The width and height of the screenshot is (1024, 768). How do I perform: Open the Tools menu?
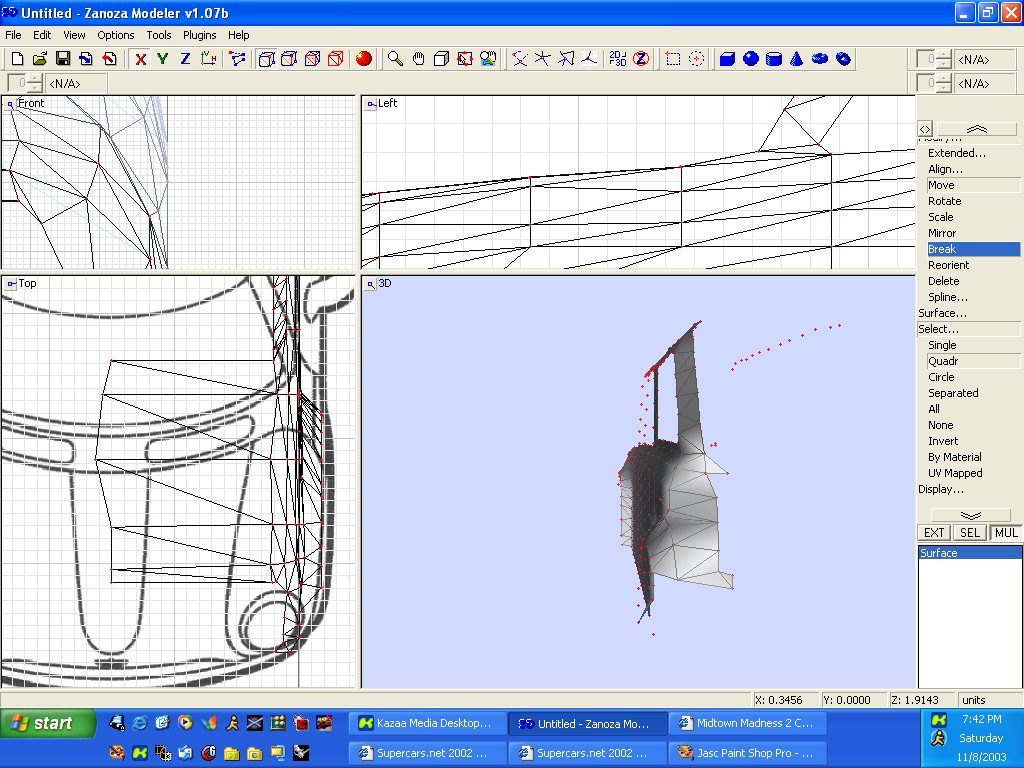(159, 35)
